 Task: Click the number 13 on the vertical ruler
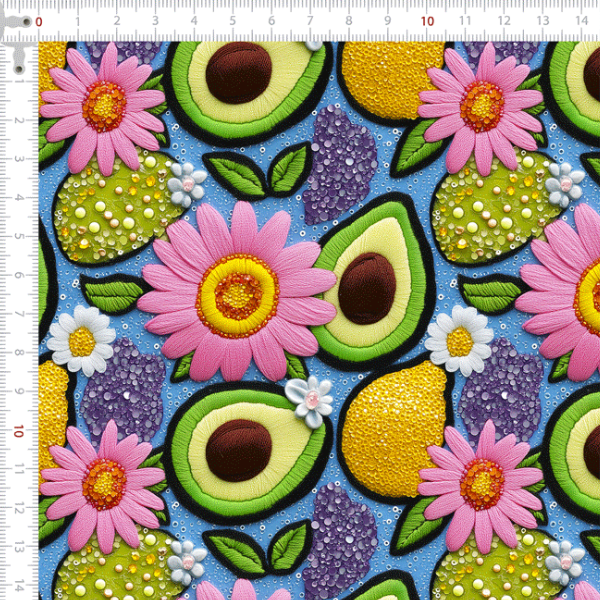[18, 547]
